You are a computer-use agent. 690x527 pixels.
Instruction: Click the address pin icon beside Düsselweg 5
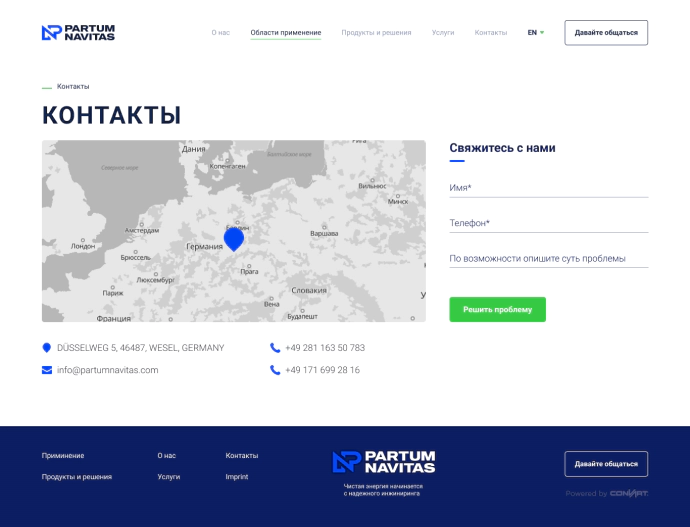point(46,348)
